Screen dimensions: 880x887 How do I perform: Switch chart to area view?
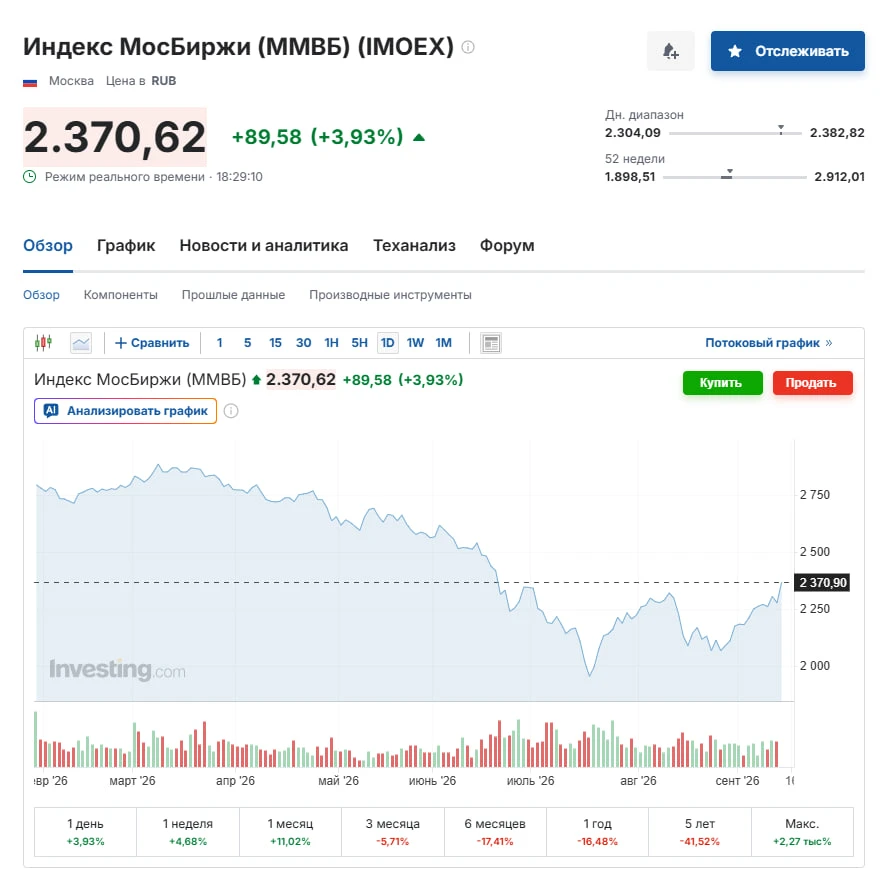click(81, 343)
